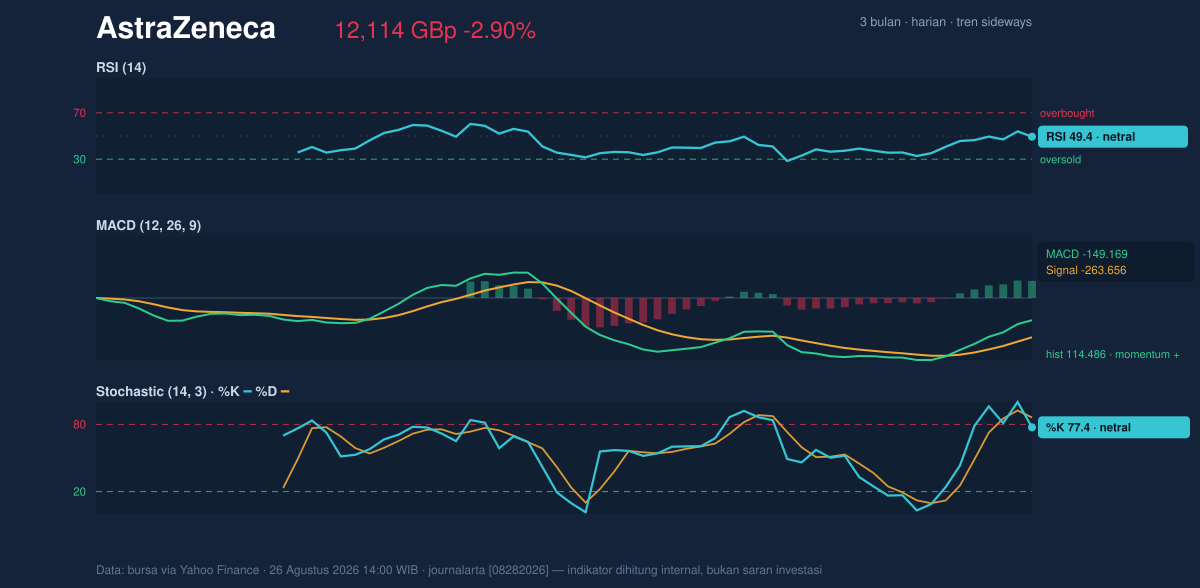Click the 'RSI 49.4 · netral' badge
1200x588 pixels.
1113,136
